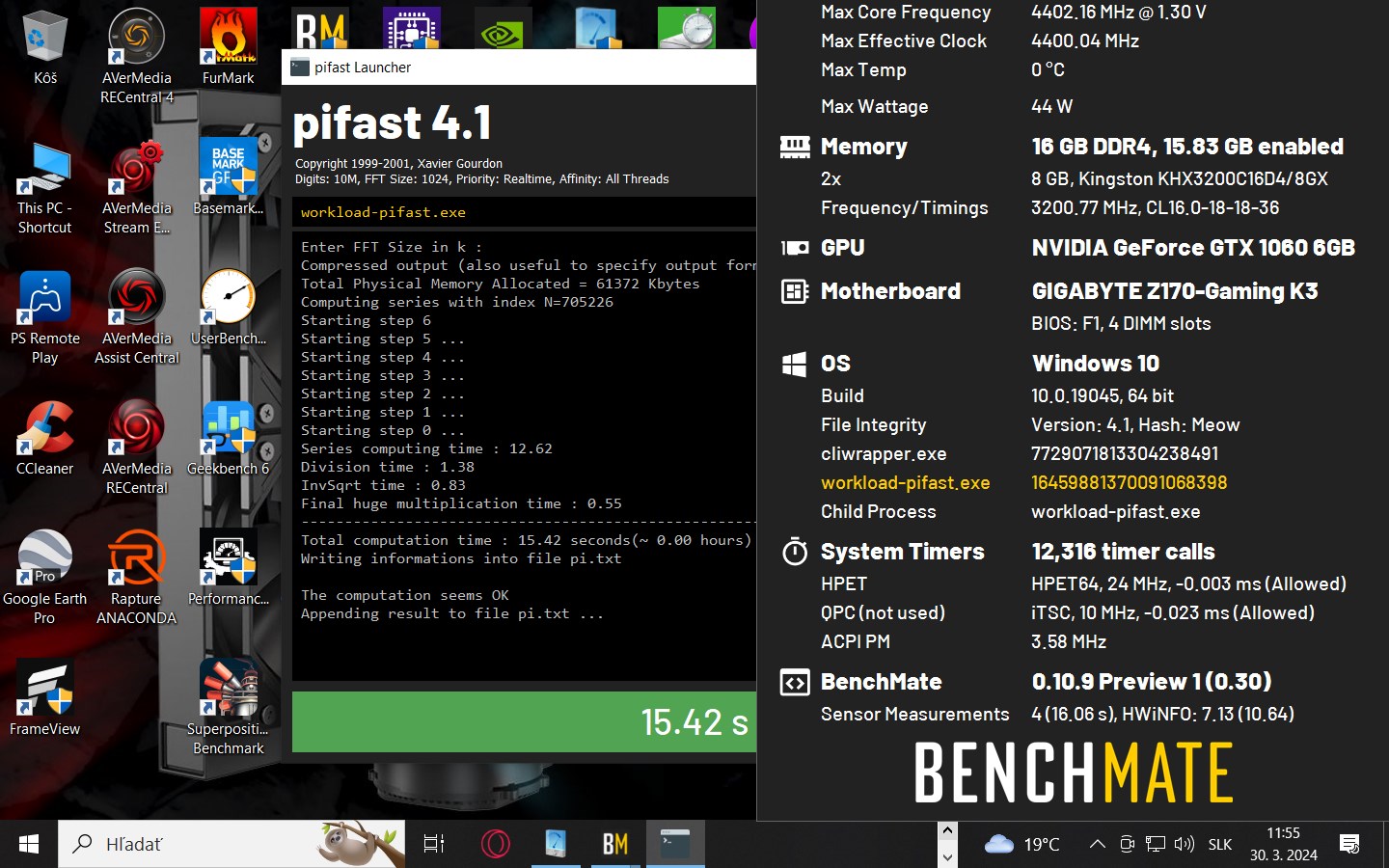Image resolution: width=1389 pixels, height=868 pixels.
Task: Click the Hľadať search box
Action: [231, 844]
